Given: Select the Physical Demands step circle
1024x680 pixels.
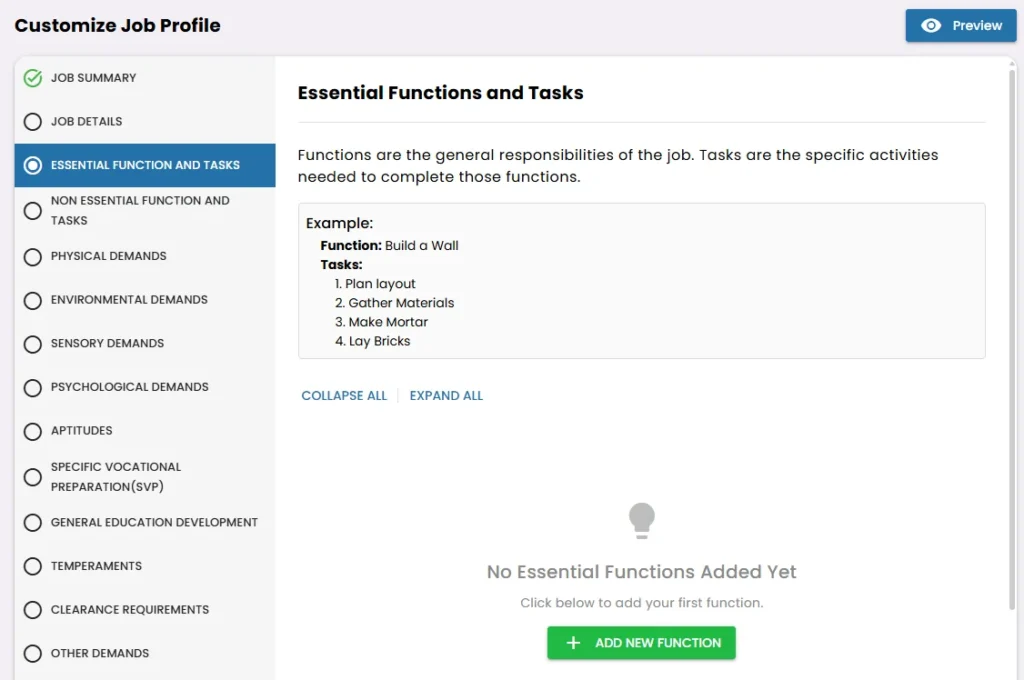Looking at the screenshot, I should 32,256.
